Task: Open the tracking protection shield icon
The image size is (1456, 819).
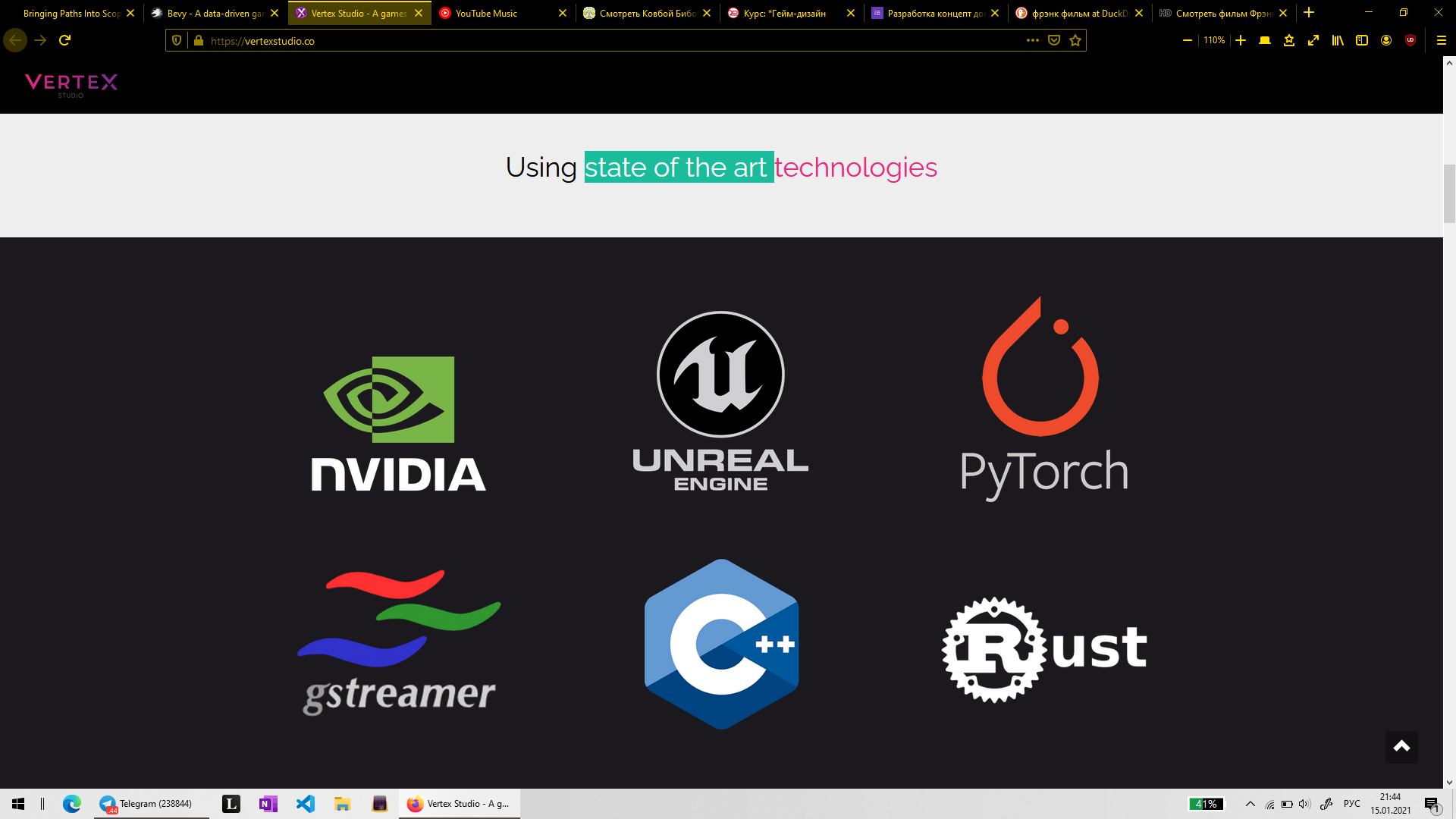Action: [x=177, y=40]
